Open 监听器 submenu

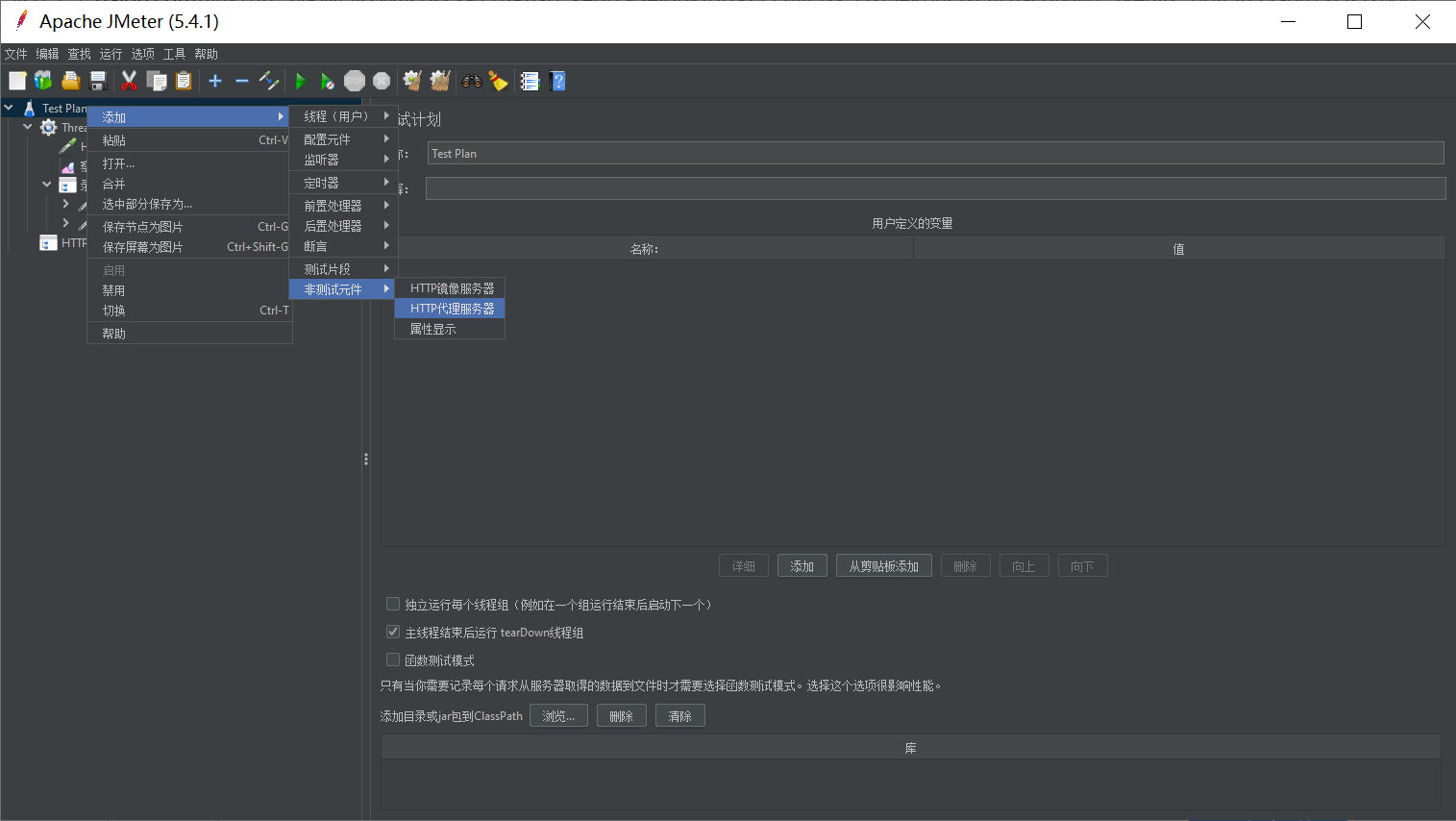(343, 160)
